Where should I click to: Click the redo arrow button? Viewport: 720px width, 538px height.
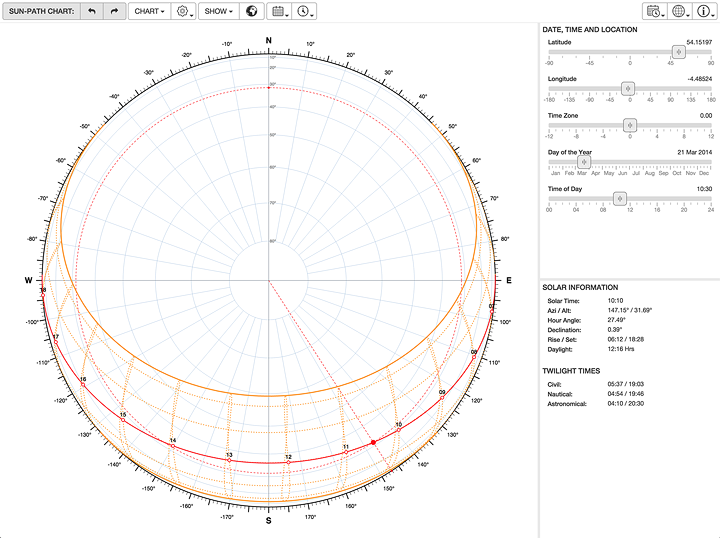(114, 12)
